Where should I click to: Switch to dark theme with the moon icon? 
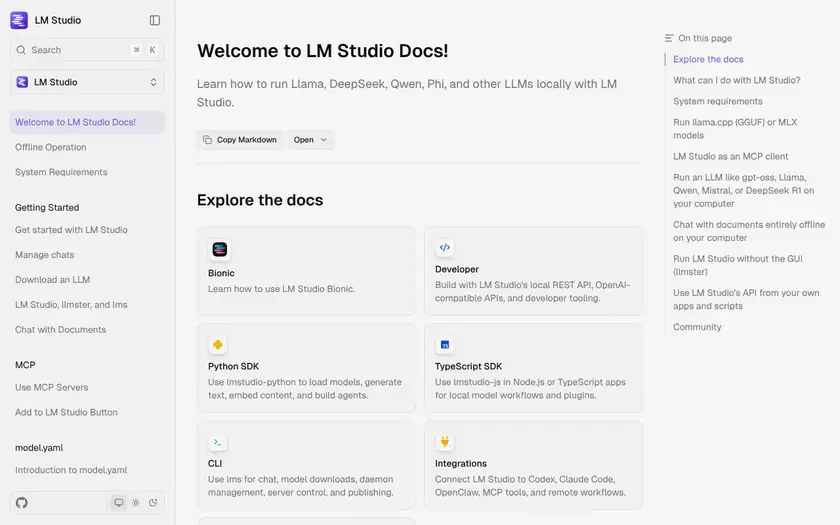point(153,502)
